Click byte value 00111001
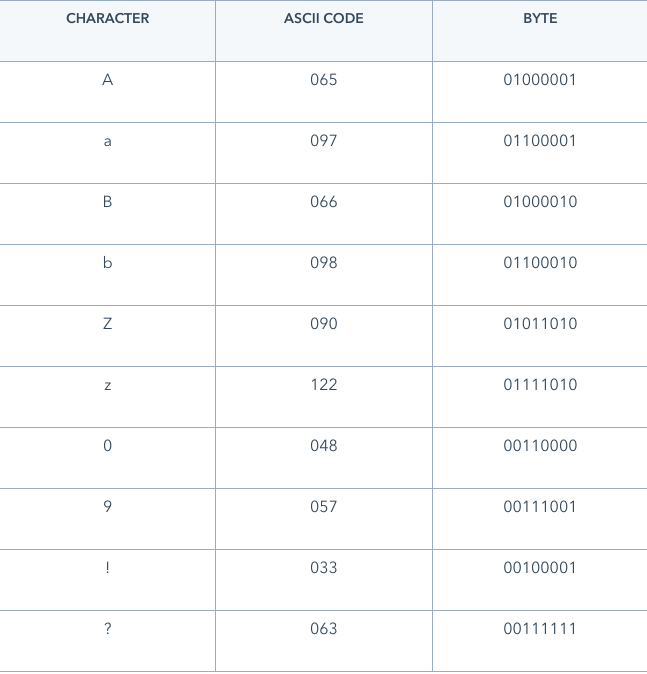 pos(540,507)
